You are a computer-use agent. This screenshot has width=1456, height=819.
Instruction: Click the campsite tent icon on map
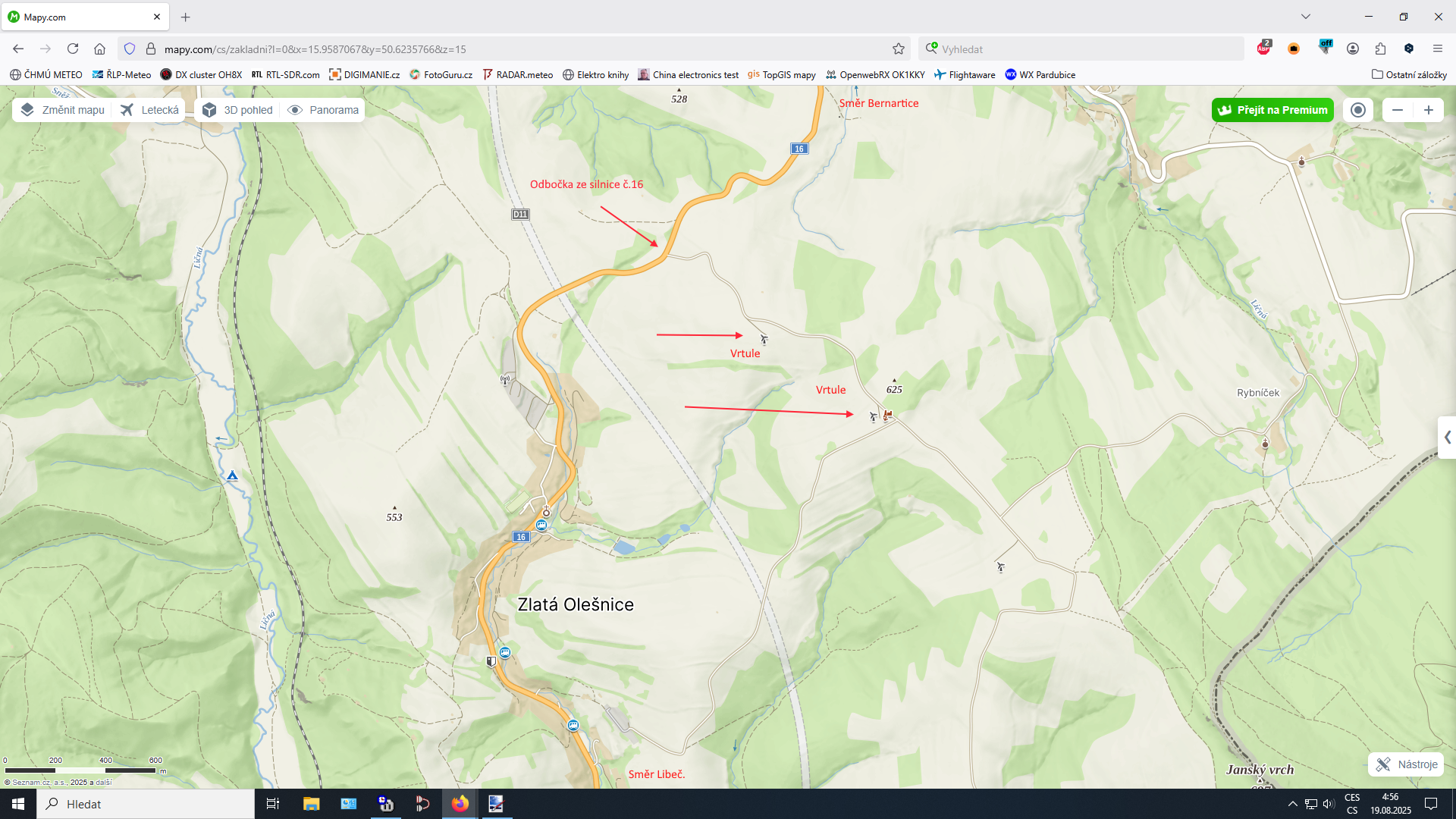coord(232,475)
